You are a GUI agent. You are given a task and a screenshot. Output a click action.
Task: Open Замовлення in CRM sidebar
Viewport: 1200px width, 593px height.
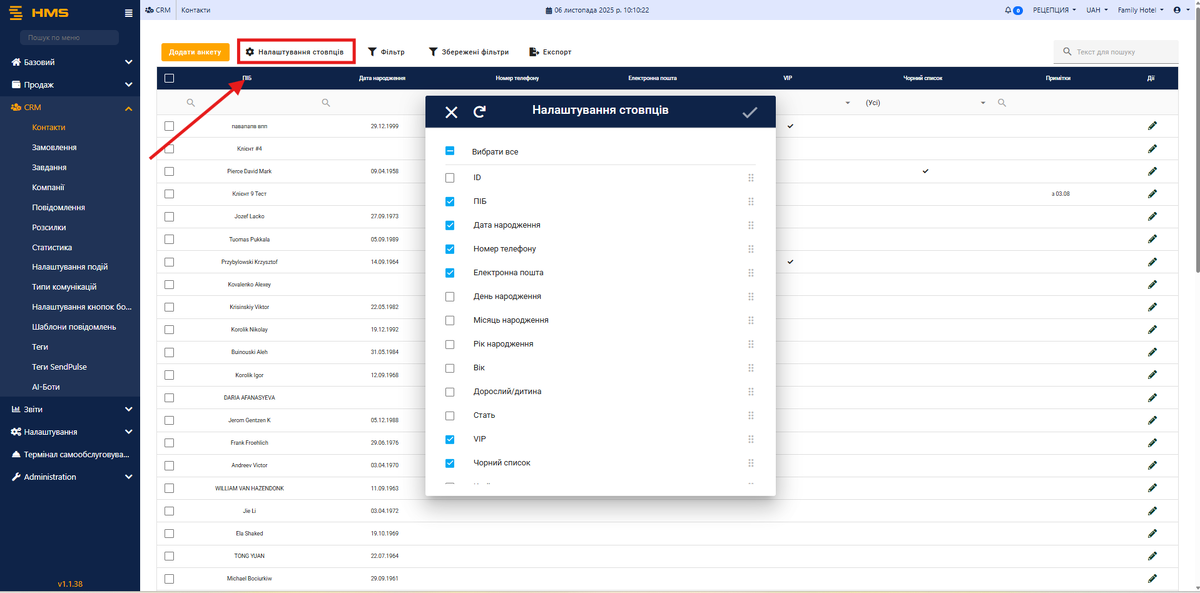click(x=54, y=147)
